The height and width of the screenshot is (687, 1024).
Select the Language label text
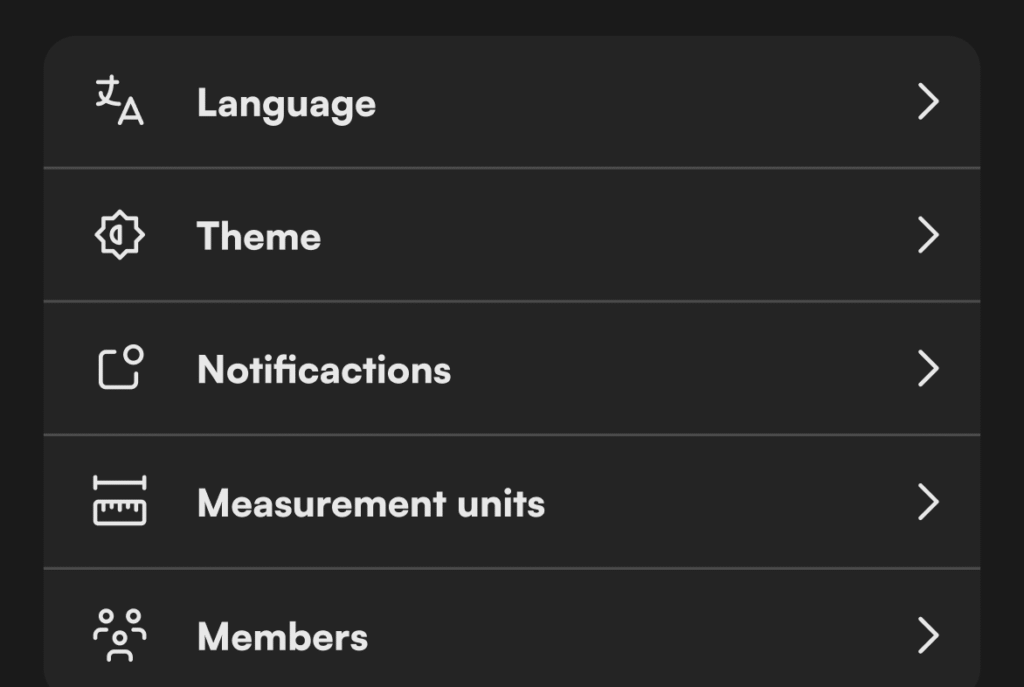286,104
